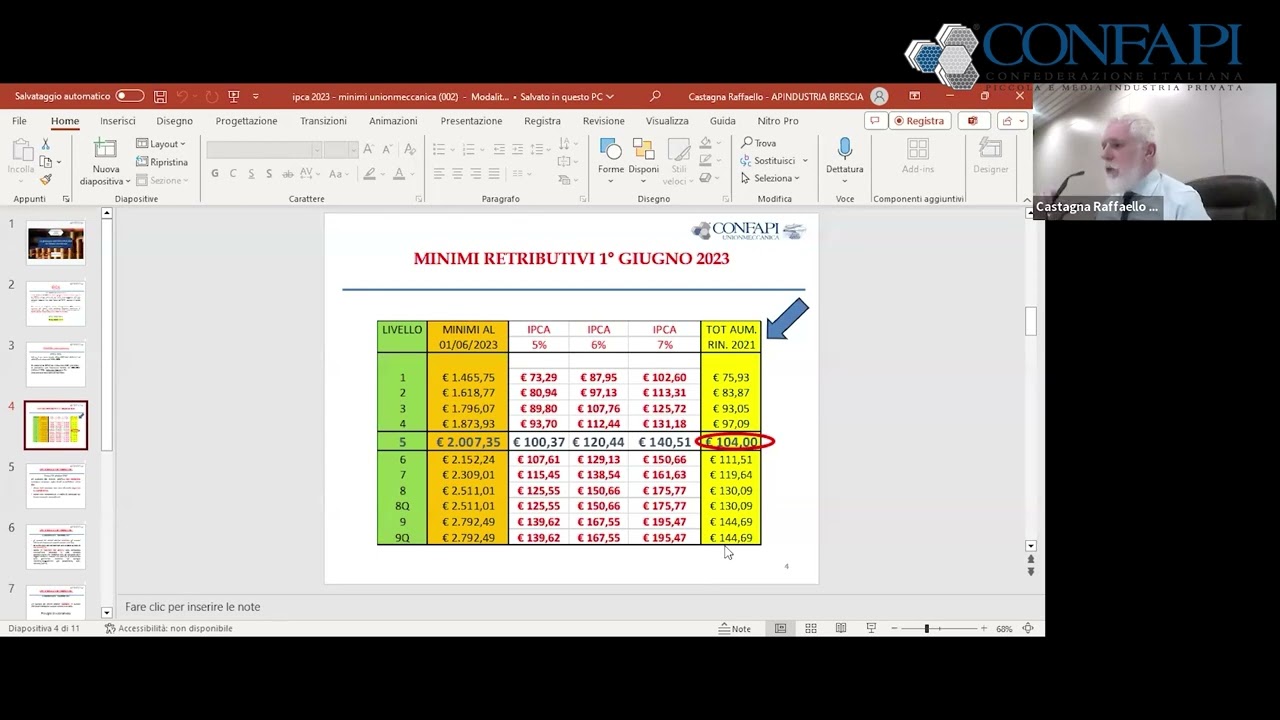Switch to Transizioni tab
The height and width of the screenshot is (720, 1280).
coord(323,121)
